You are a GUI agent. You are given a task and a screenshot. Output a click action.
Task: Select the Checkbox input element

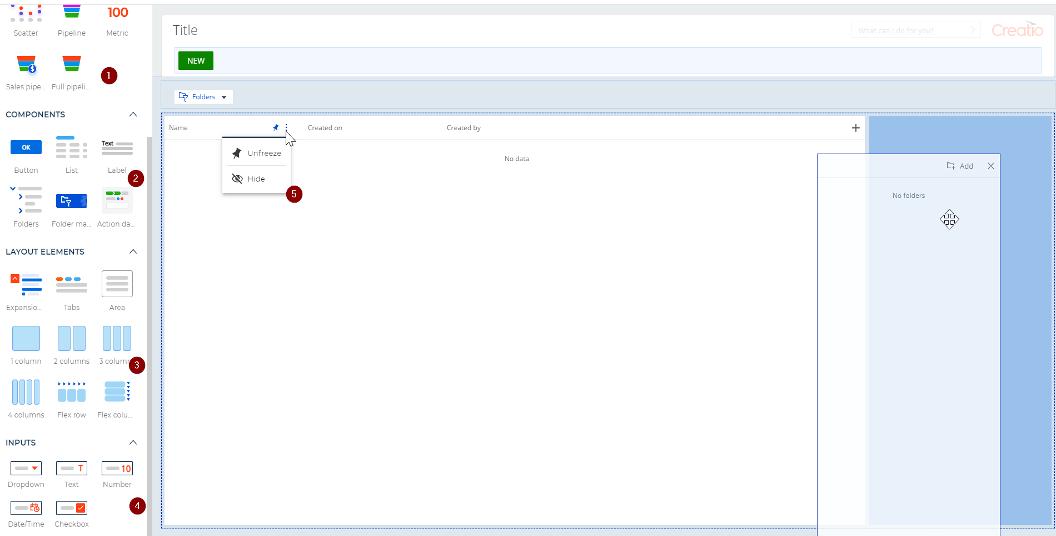(x=71, y=514)
